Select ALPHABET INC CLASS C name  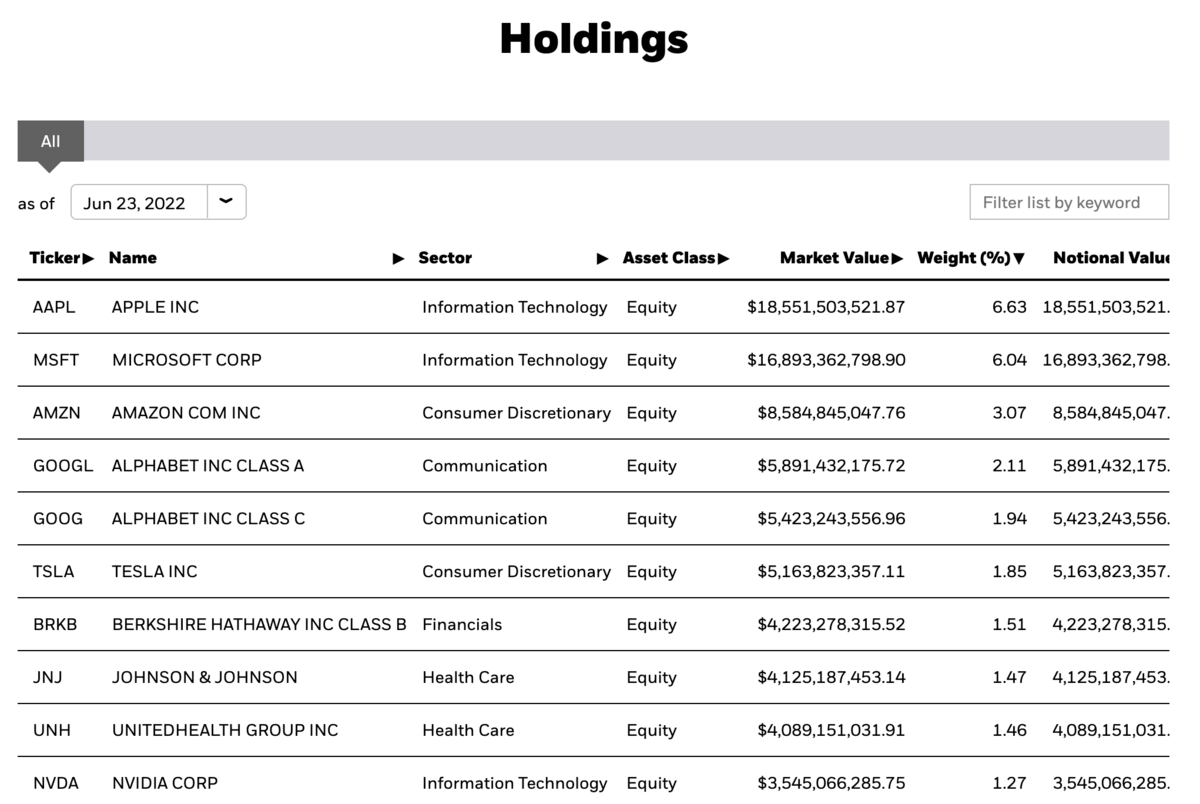pyautogui.click(x=209, y=519)
